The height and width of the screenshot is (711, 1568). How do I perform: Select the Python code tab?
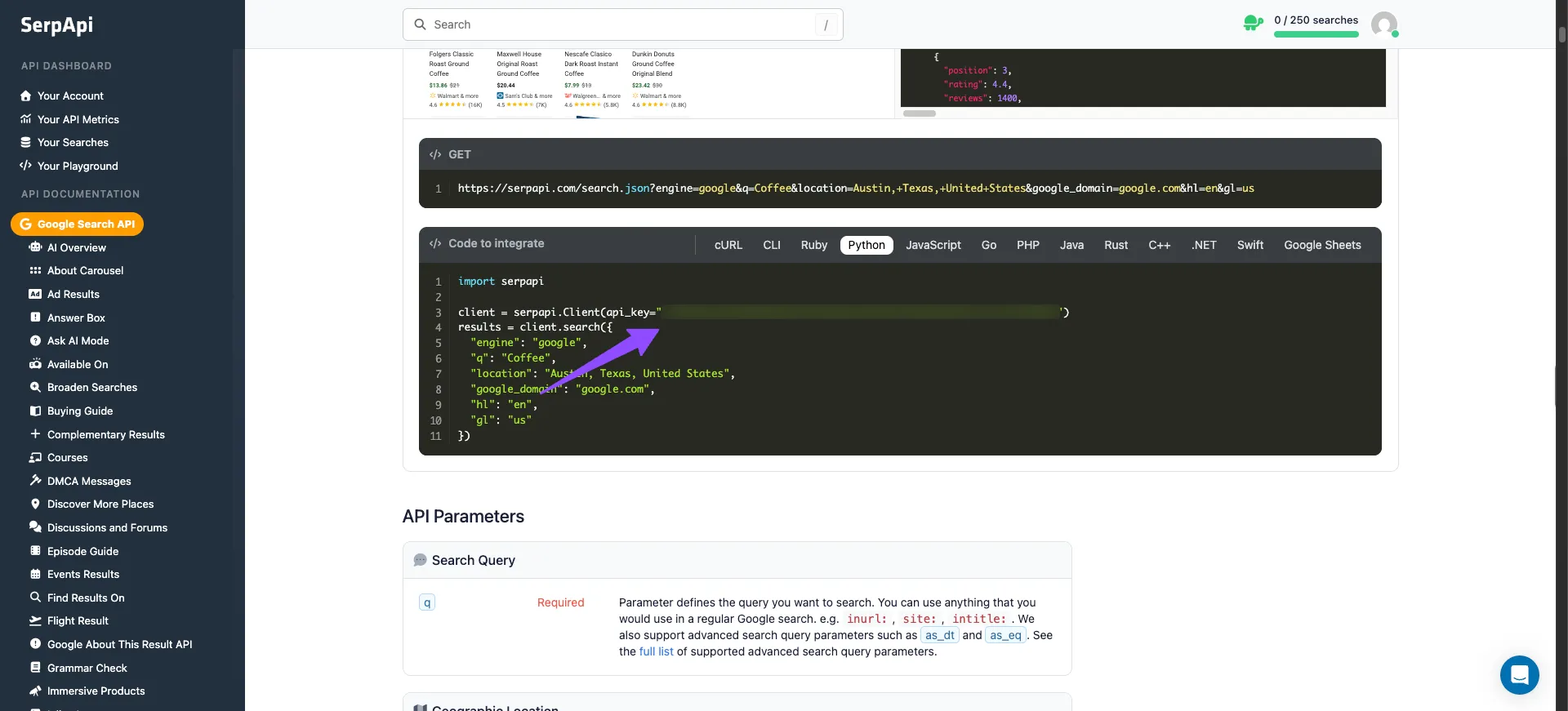[x=866, y=245]
